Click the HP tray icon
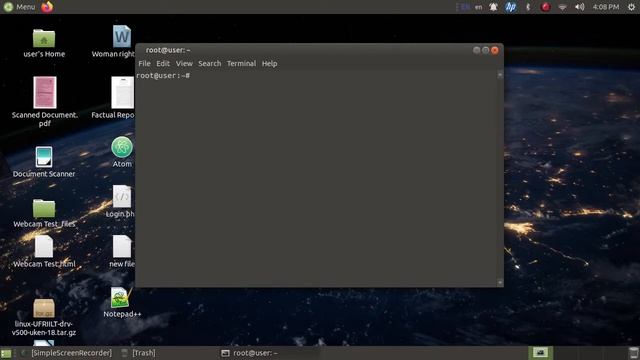This screenshot has width=640, height=360. (510, 7)
